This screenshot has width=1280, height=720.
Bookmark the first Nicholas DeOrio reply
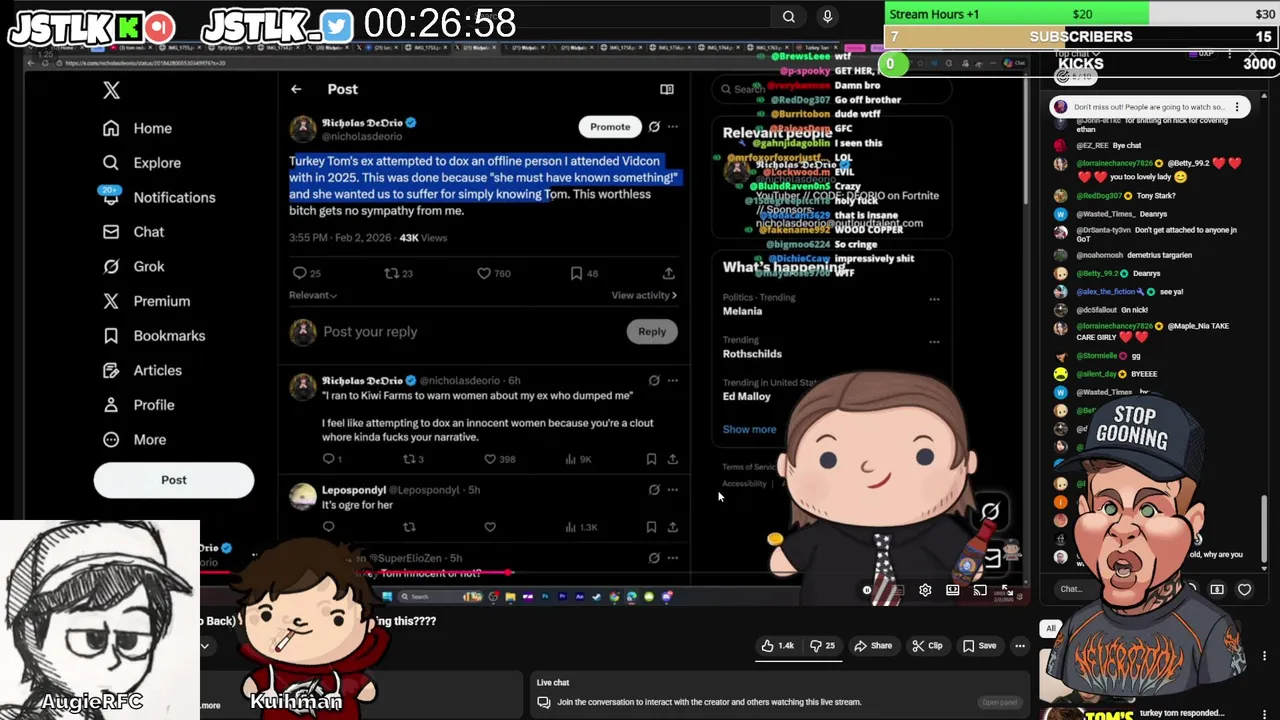(651, 459)
